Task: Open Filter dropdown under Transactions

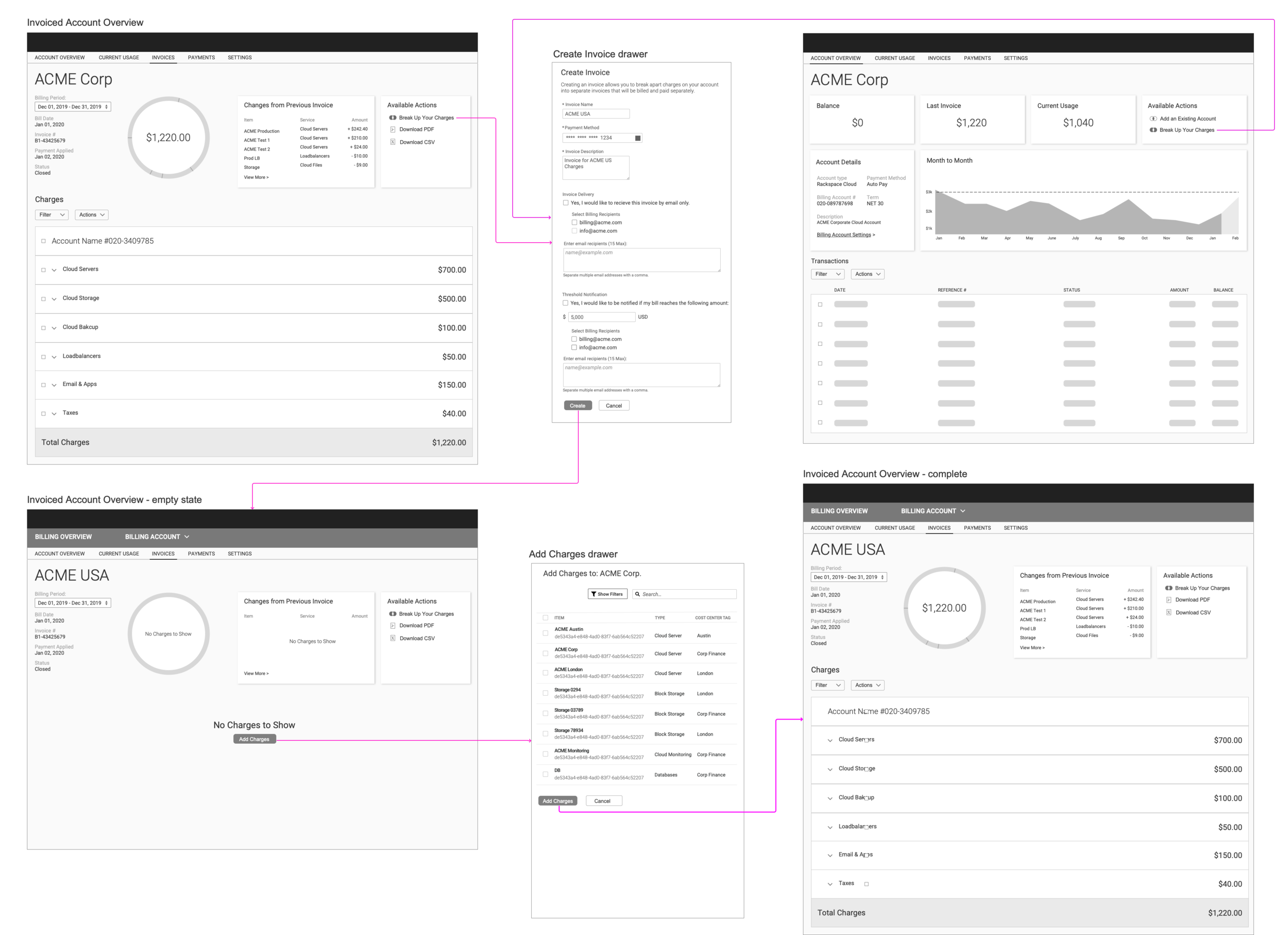Action: click(828, 274)
